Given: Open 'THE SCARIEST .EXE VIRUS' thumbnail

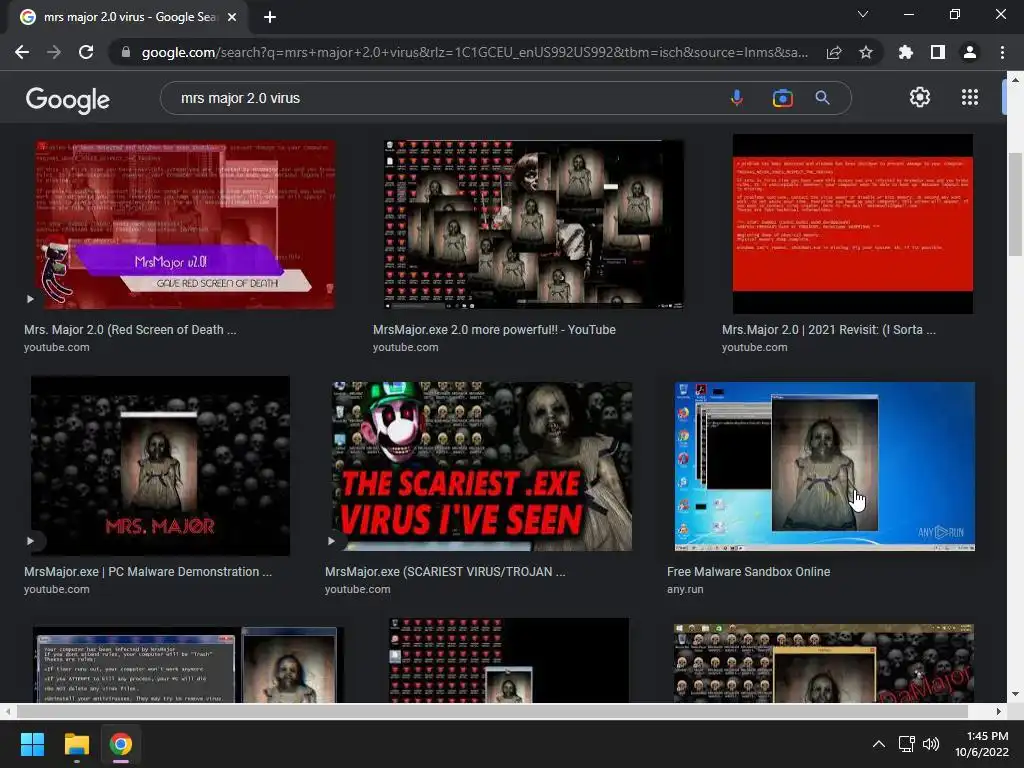Looking at the screenshot, I should coord(481,466).
